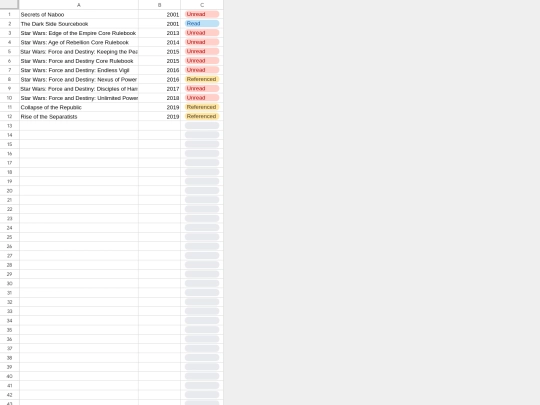
Task: Open the Unread chip for Unlimited Power row
Action: click(x=202, y=98)
